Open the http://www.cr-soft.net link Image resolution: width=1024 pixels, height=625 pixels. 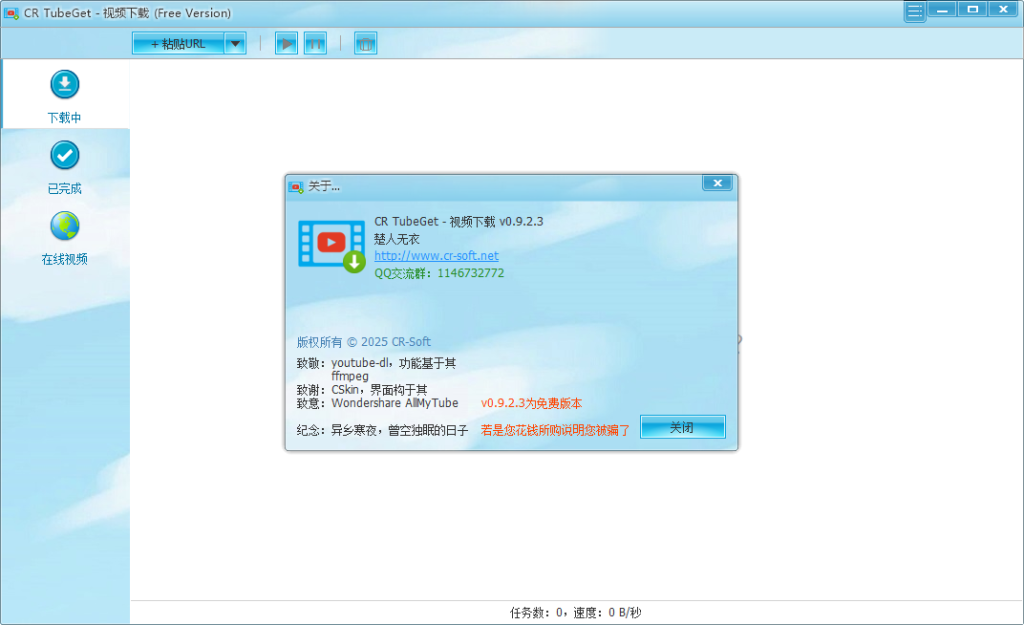click(436, 255)
